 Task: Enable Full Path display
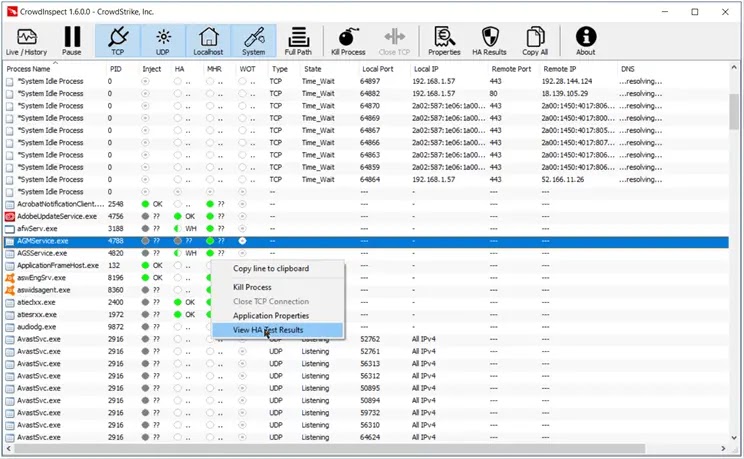coord(298,41)
